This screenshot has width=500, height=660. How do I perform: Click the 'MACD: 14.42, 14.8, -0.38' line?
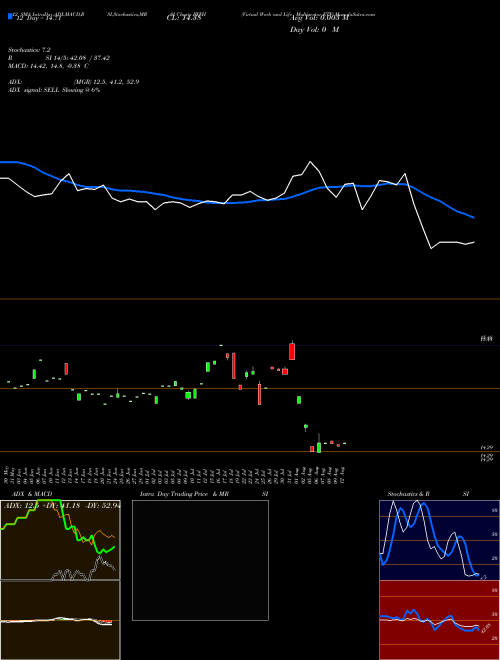click(x=48, y=66)
